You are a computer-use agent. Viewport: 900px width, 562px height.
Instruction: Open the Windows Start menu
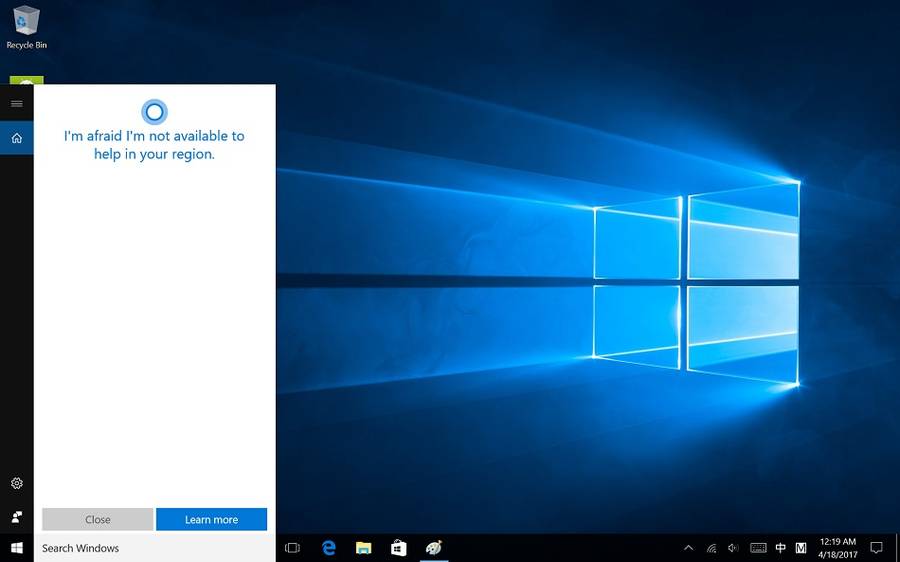tap(16, 548)
